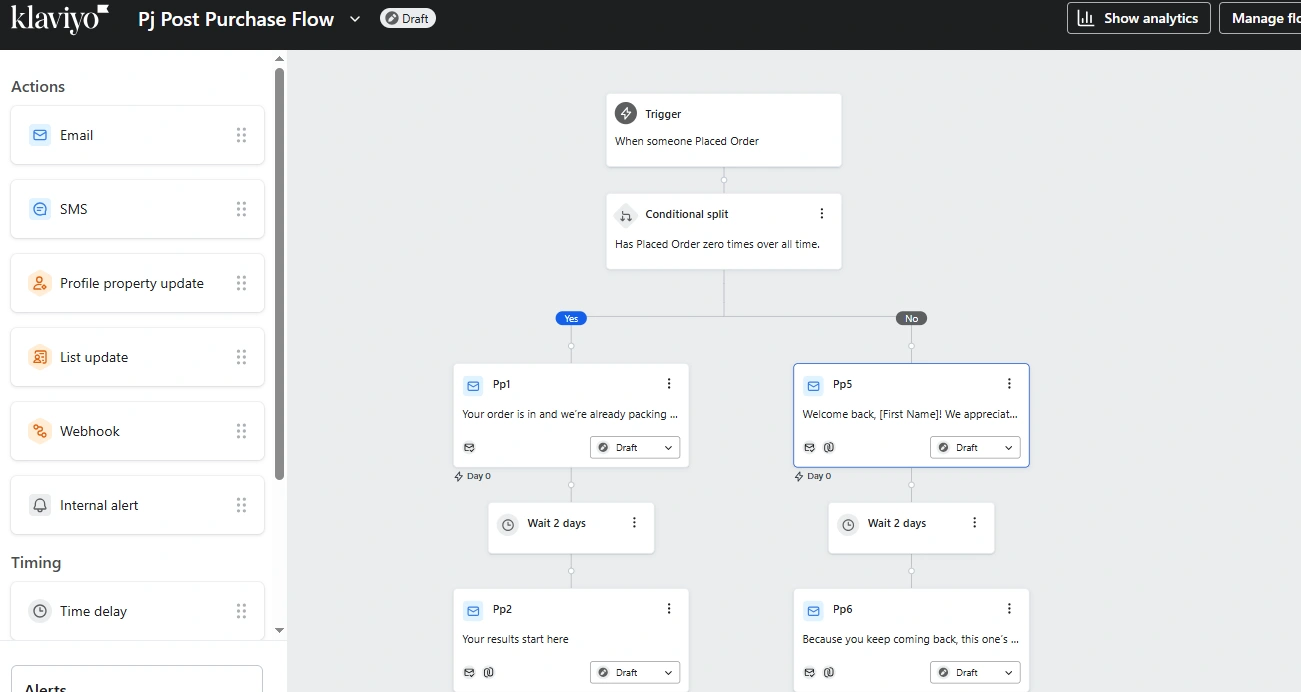Viewport: 1301px width, 692px height.
Task: Click the sidebar vertical scrollbar
Action: click(x=280, y=270)
